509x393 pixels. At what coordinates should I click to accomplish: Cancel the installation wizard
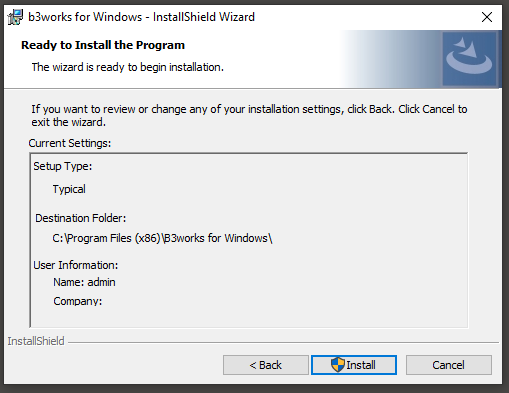click(449, 365)
